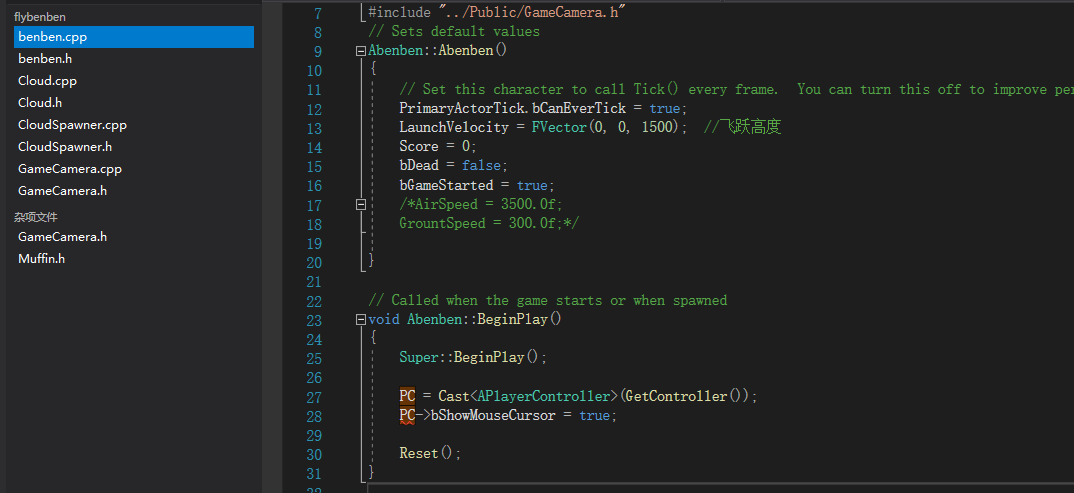The height and width of the screenshot is (493, 1074).
Task: Click APlayerController type name
Action: coord(544,396)
